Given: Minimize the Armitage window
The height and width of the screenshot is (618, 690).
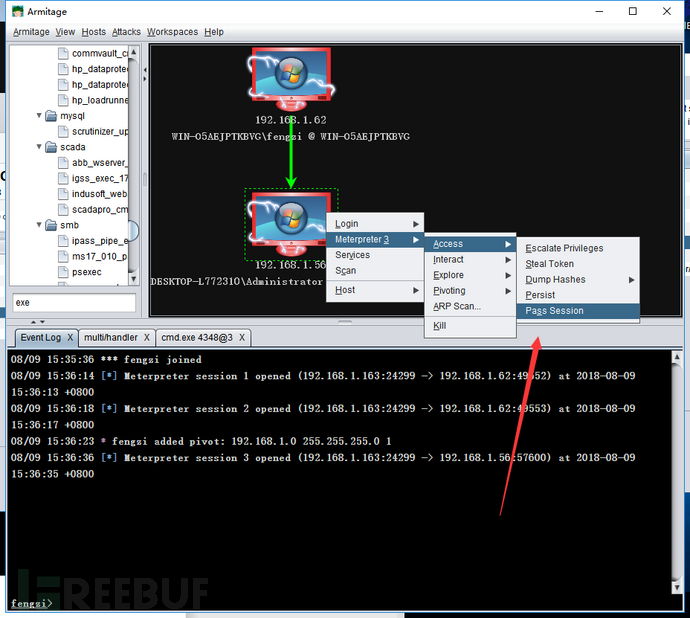Looking at the screenshot, I should point(599,11).
